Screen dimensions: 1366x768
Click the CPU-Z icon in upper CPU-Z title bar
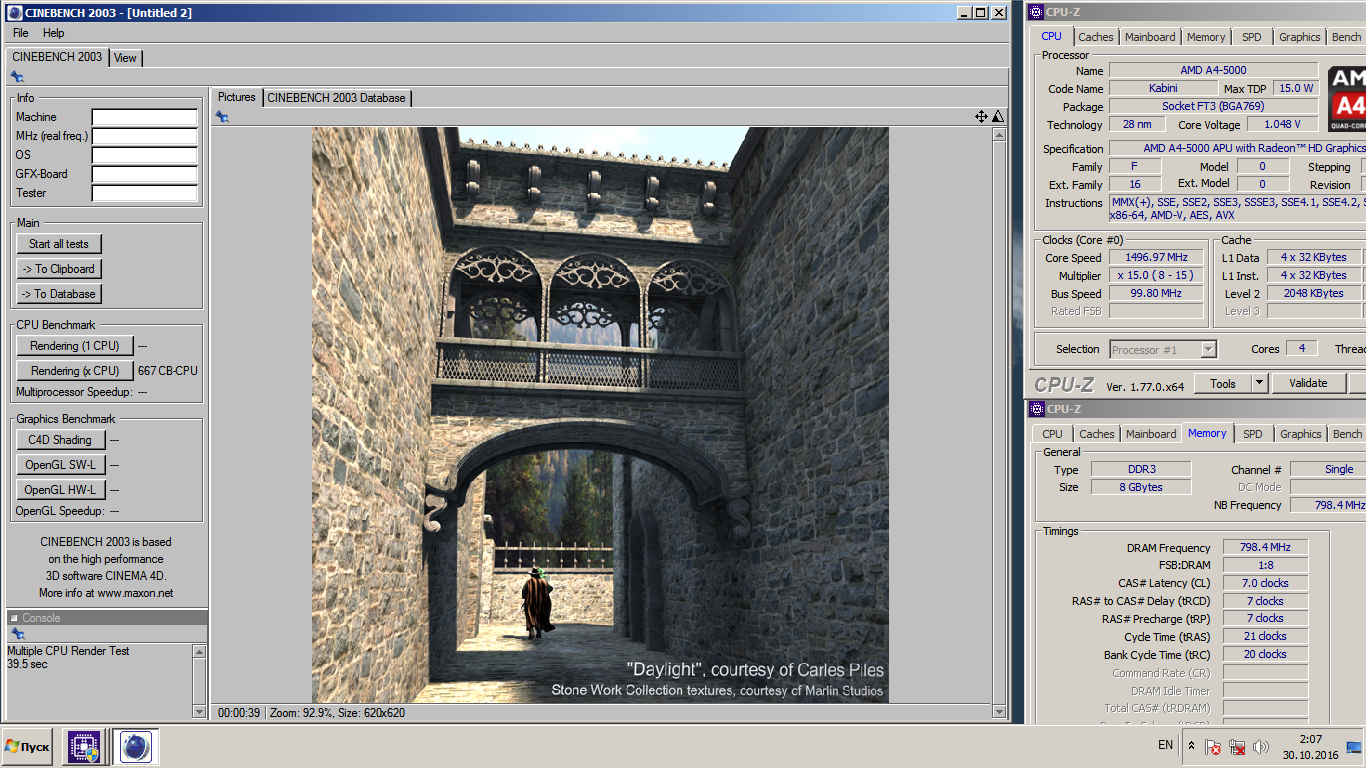1036,12
